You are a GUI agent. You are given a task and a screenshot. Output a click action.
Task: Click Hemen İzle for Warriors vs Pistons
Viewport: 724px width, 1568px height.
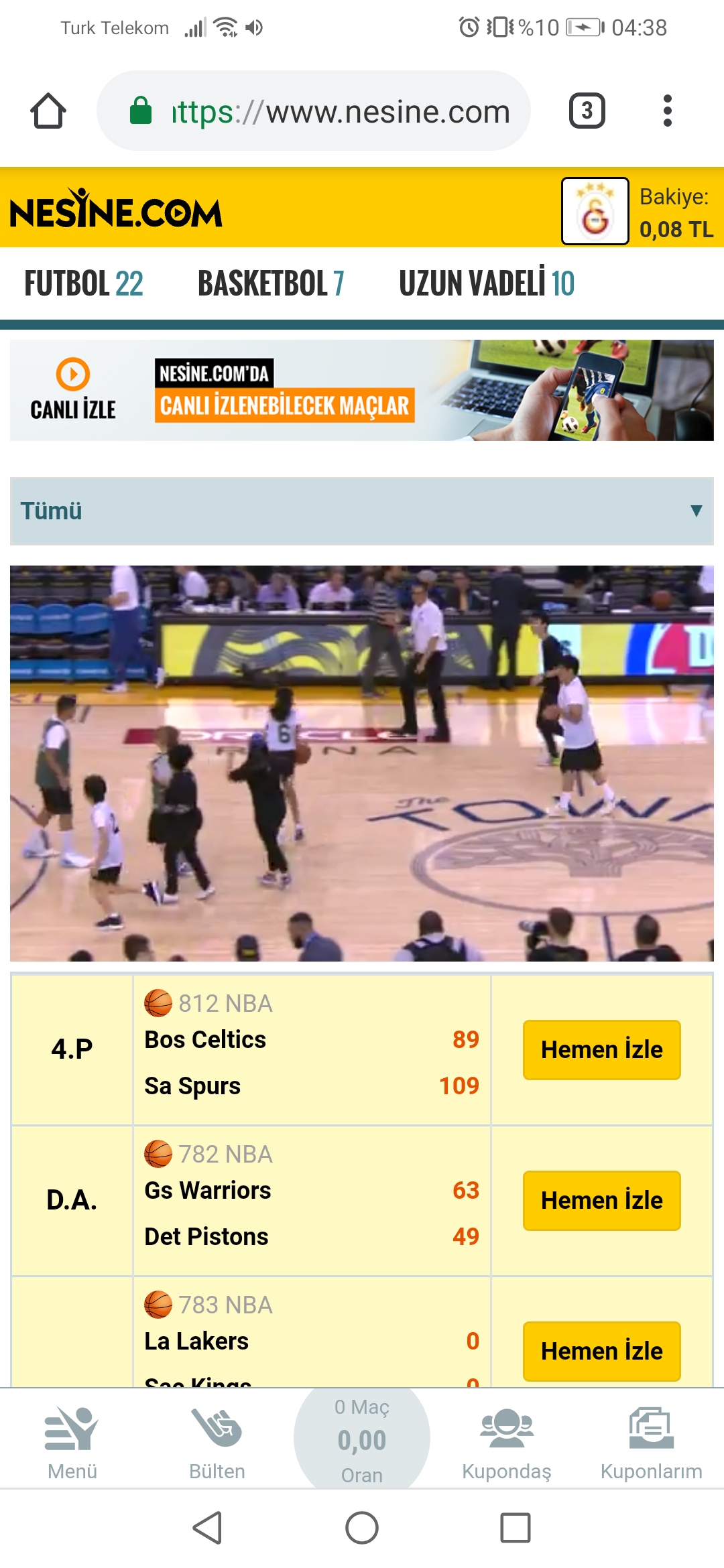coord(602,1201)
